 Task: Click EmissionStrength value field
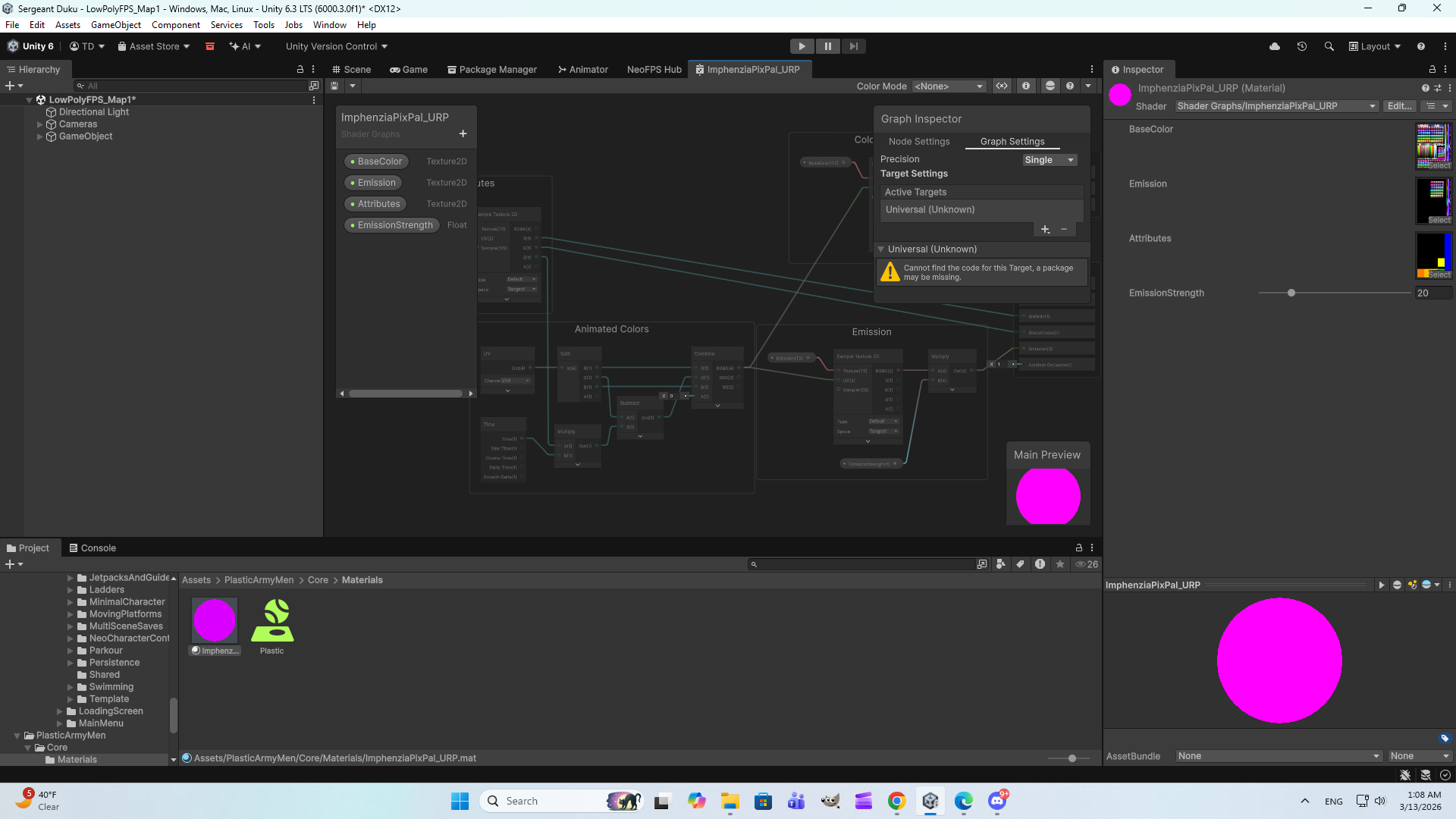(1433, 293)
